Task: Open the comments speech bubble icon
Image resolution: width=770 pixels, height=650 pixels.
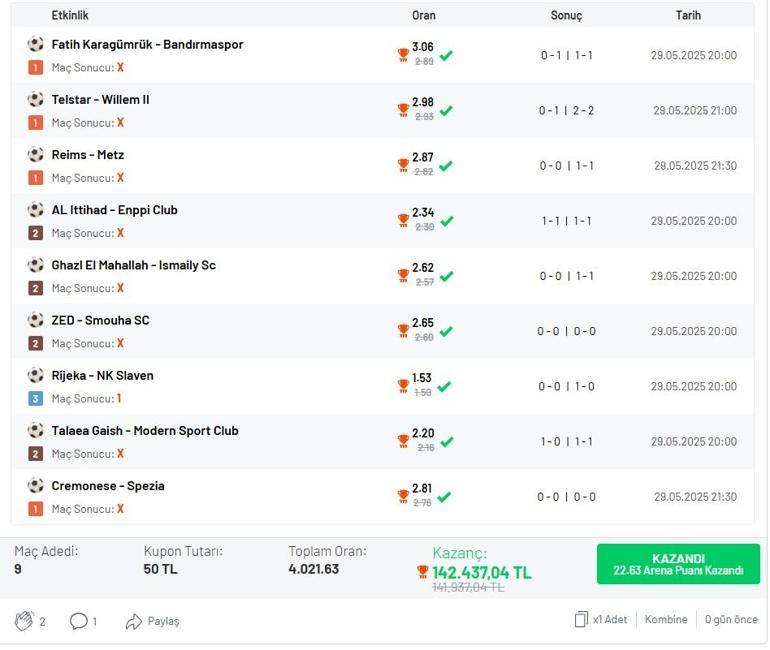Action: [x=79, y=621]
